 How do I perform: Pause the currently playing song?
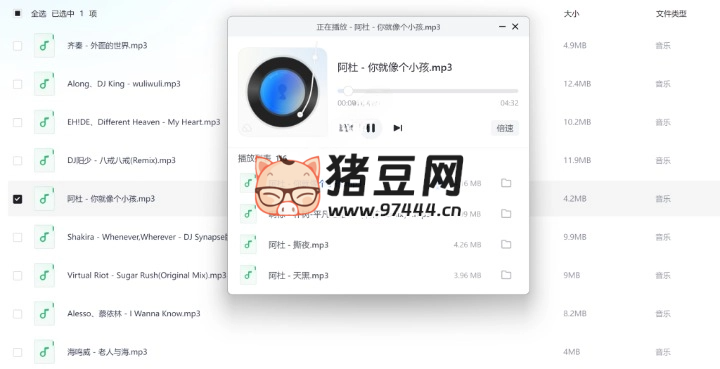(x=371, y=128)
